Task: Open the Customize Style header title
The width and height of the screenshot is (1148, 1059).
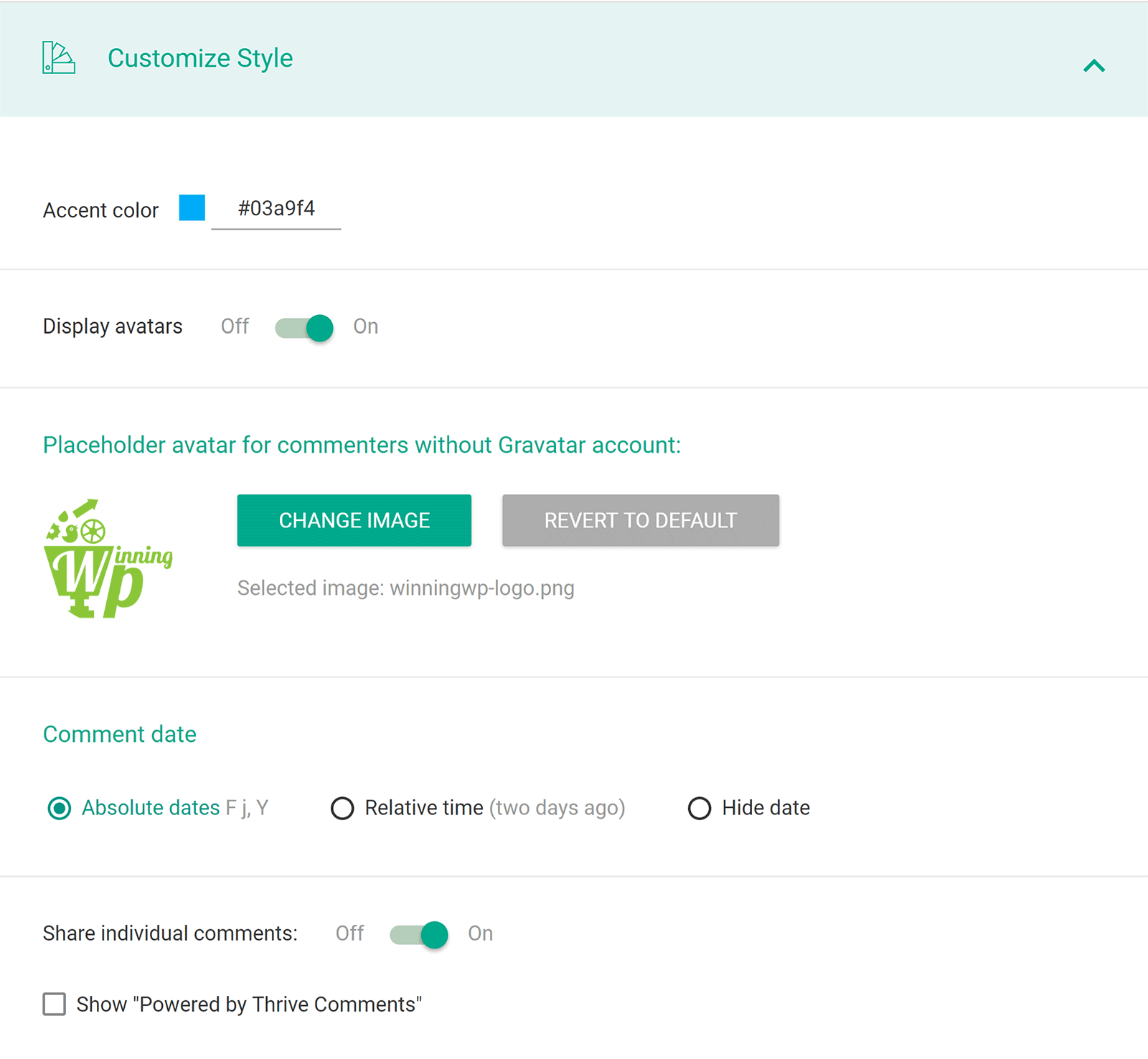Action: (200, 58)
